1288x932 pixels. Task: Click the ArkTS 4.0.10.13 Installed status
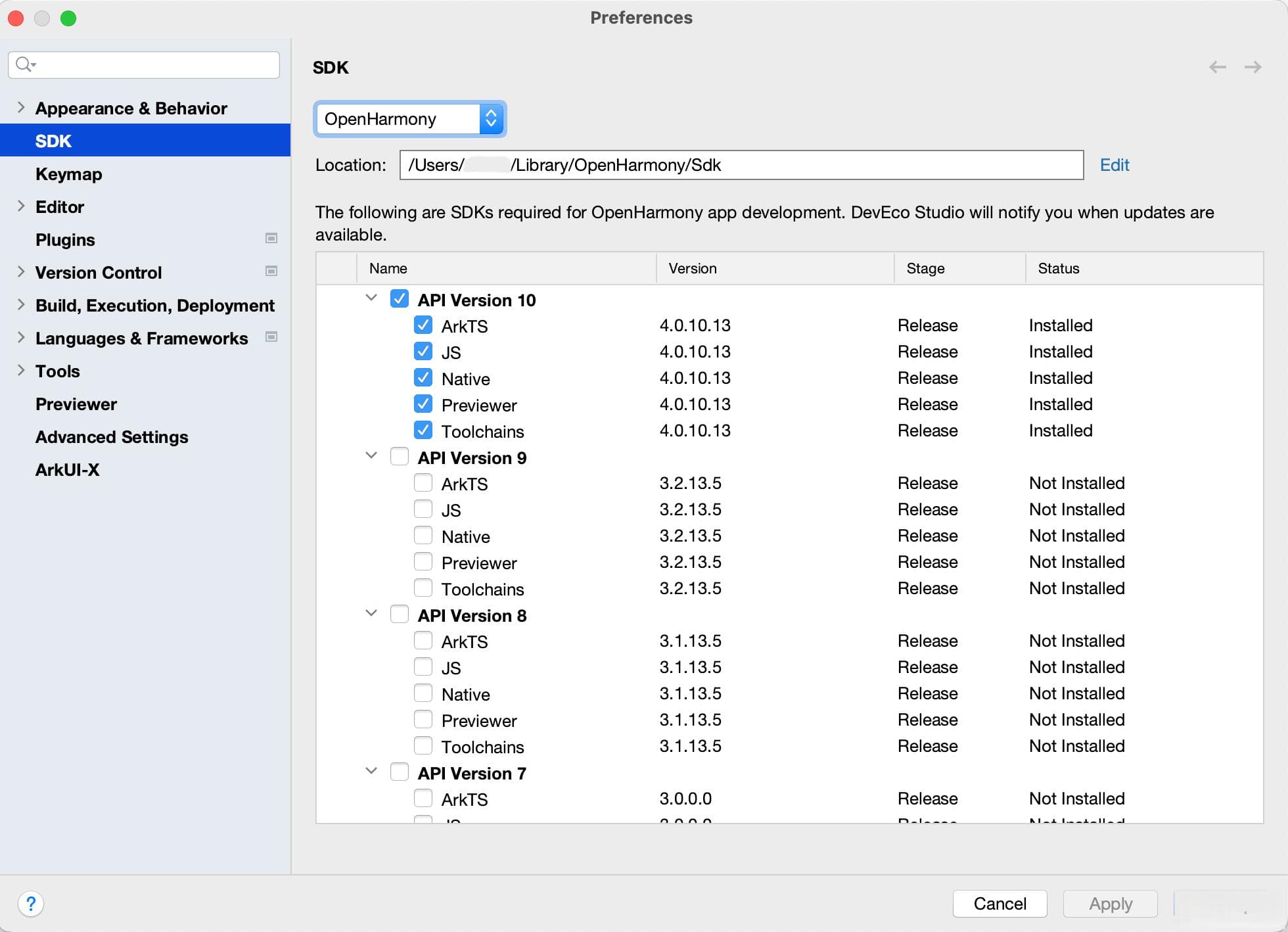pos(1061,325)
